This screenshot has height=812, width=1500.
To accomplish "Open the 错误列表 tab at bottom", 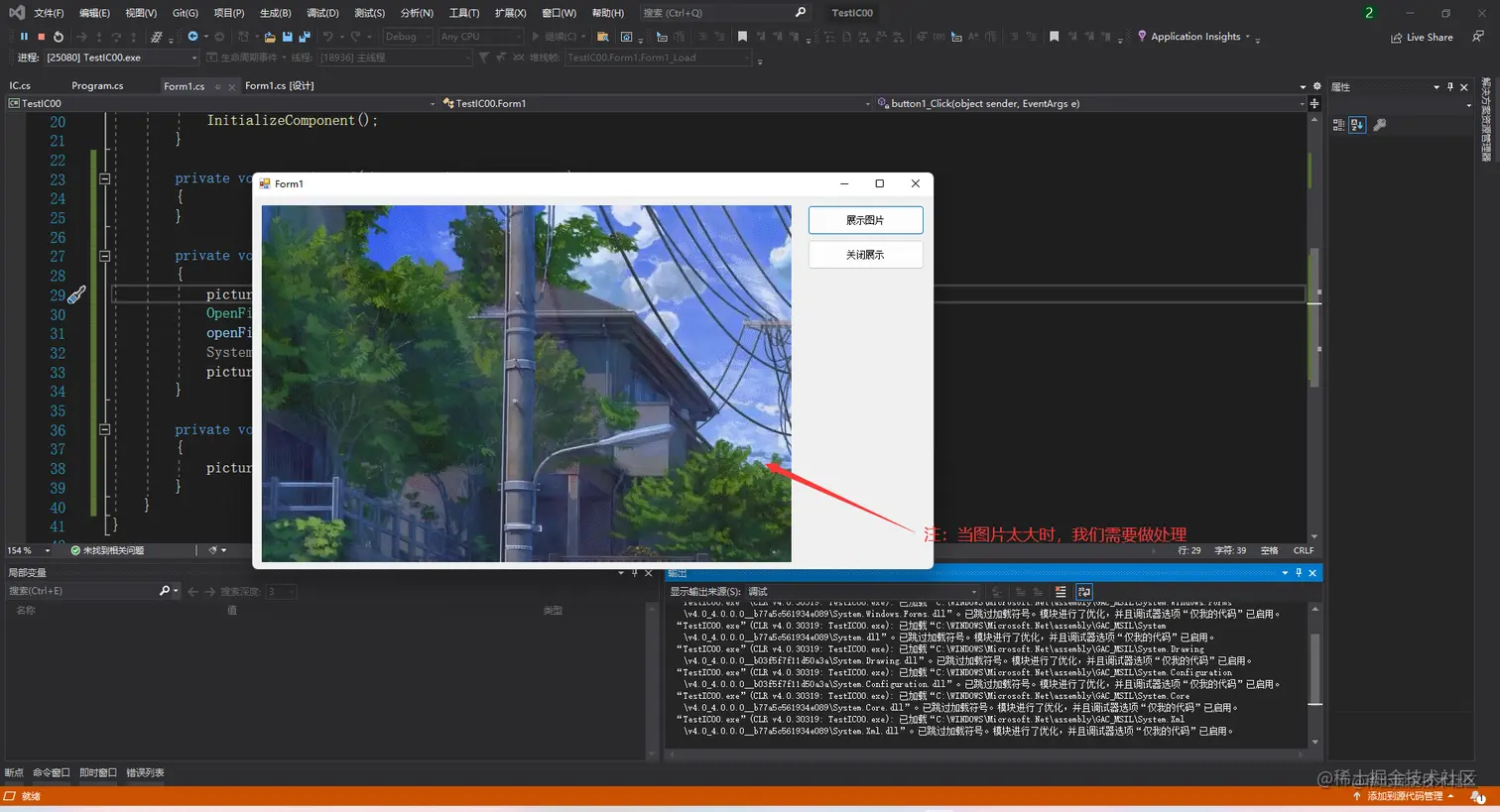I will [145, 772].
